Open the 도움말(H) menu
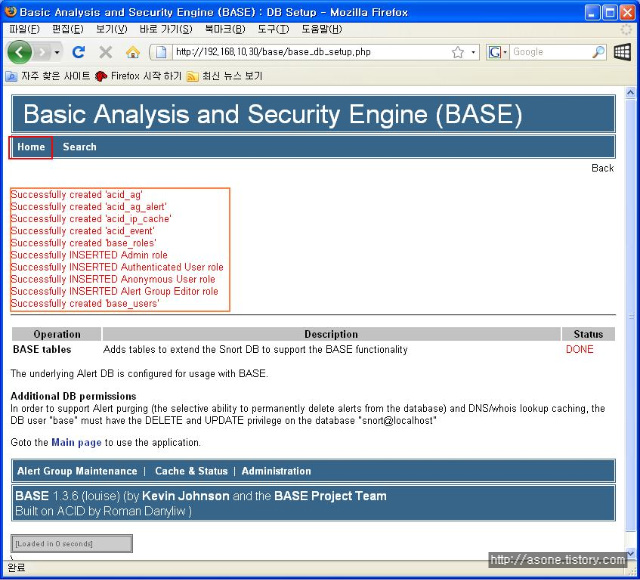 click(x=322, y=29)
